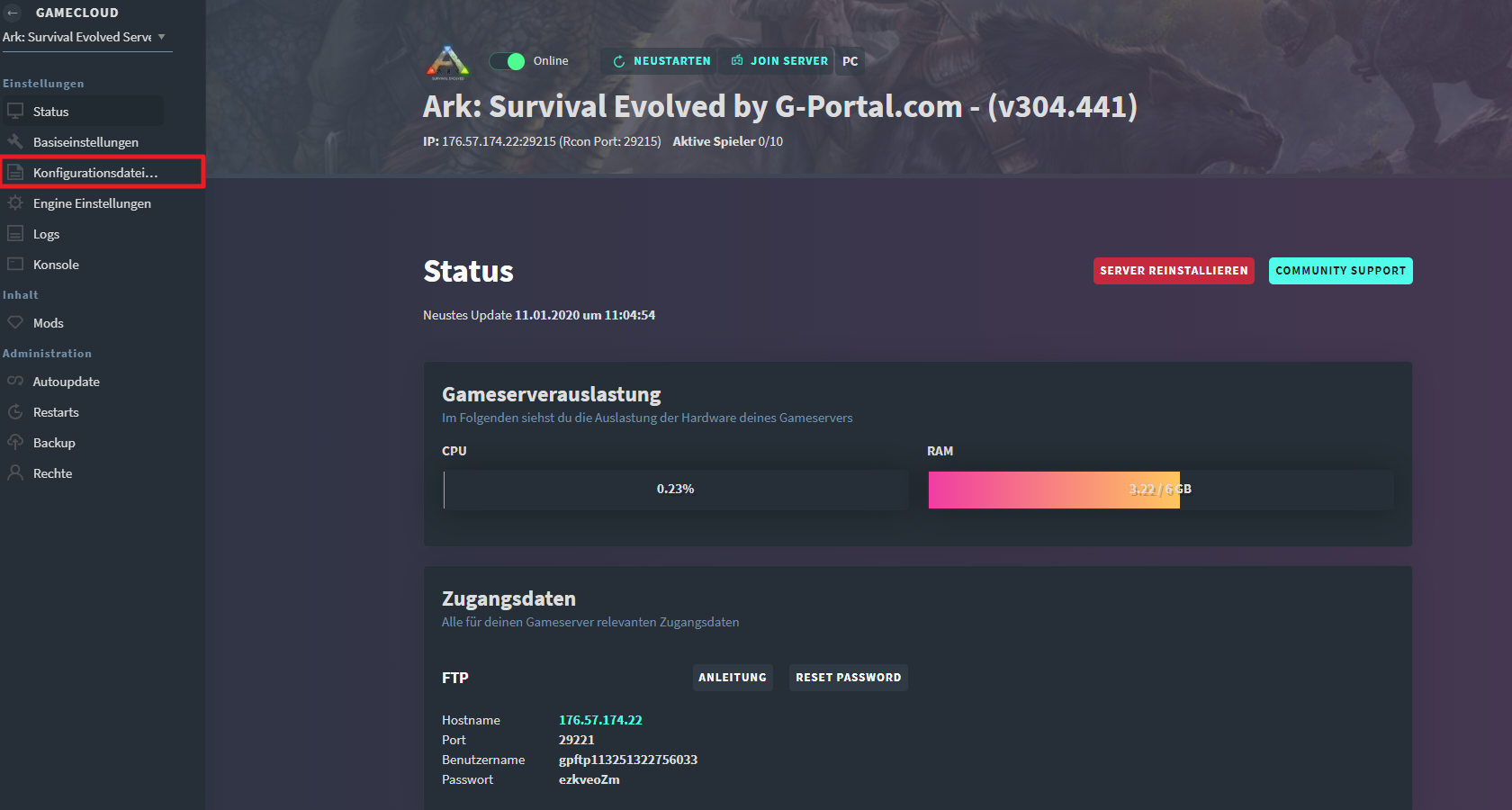The width and height of the screenshot is (1512, 810).
Task: Click Server Reinstallieren red button
Action: [1174, 271]
